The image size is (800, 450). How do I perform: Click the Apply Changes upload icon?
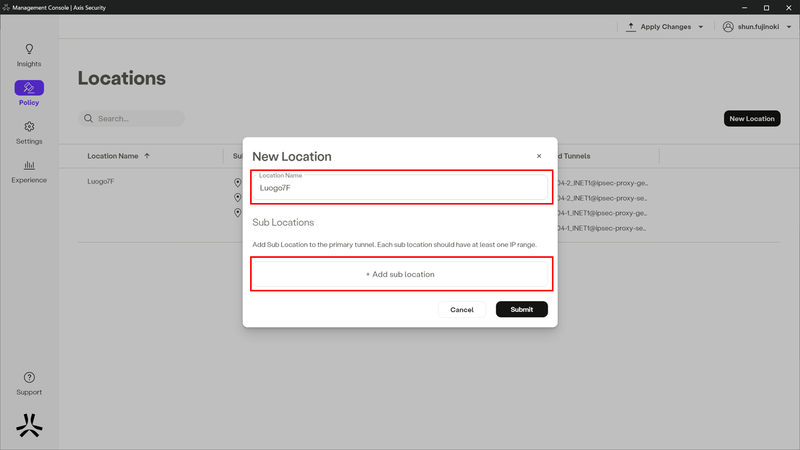pos(631,27)
